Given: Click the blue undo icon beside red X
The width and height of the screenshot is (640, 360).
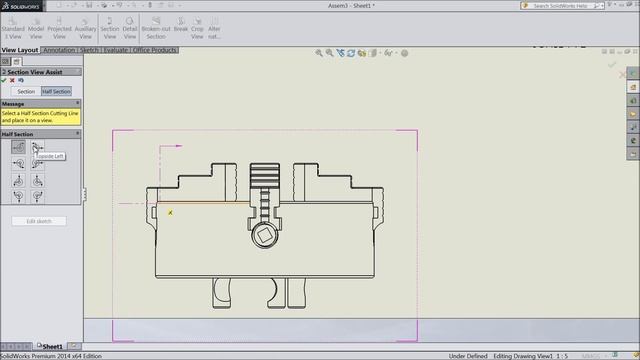Looking at the screenshot, I should click(x=21, y=80).
